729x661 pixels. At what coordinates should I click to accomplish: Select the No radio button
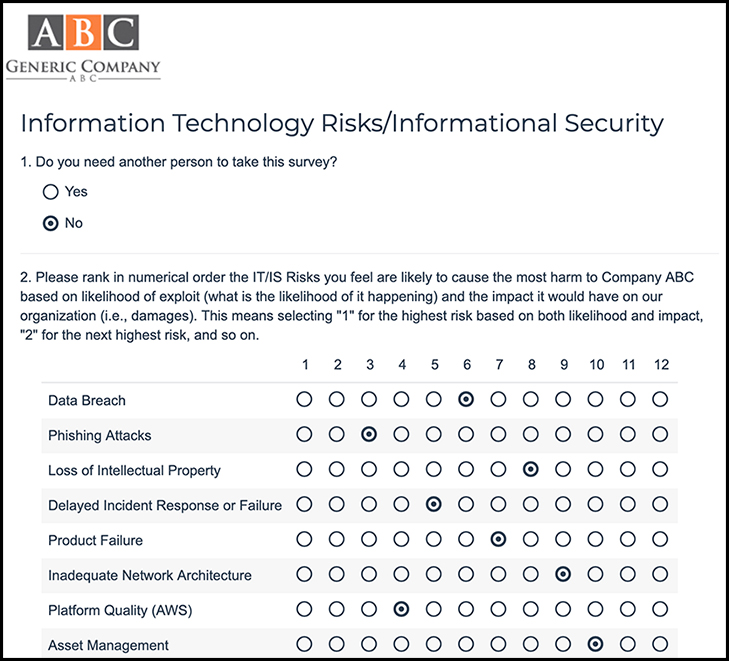coord(50,223)
